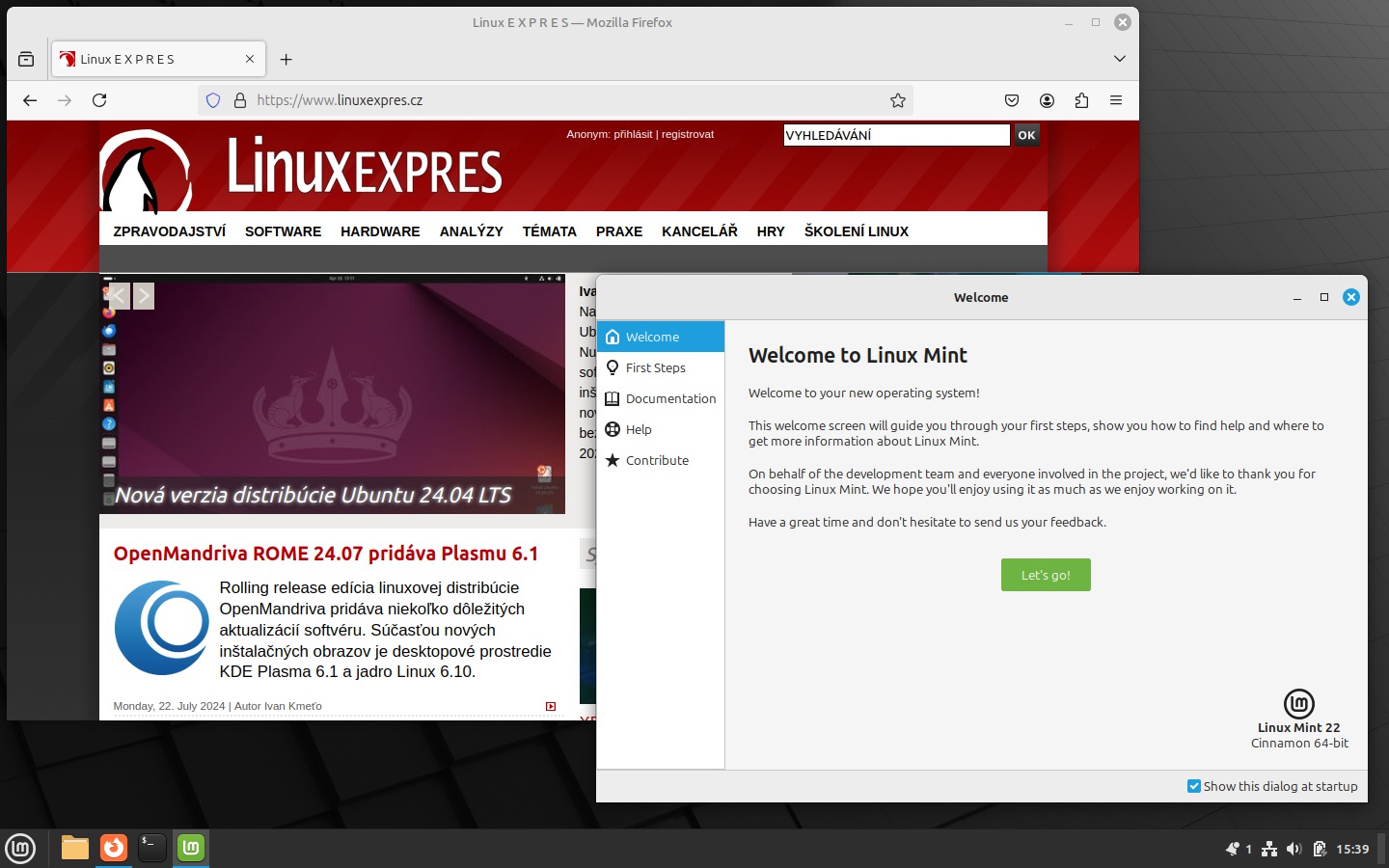Select Contribute in Mint sidebar
The width and height of the screenshot is (1389, 868).
(x=661, y=460)
